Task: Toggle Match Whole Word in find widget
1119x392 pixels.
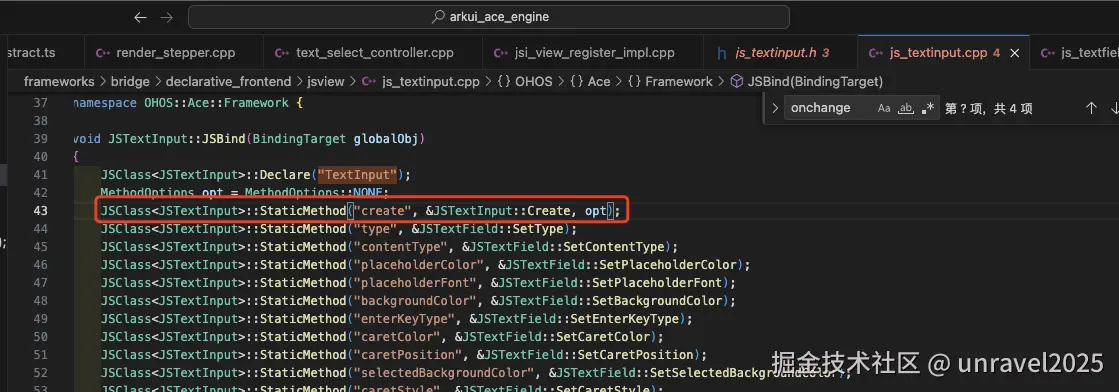Action: click(906, 109)
